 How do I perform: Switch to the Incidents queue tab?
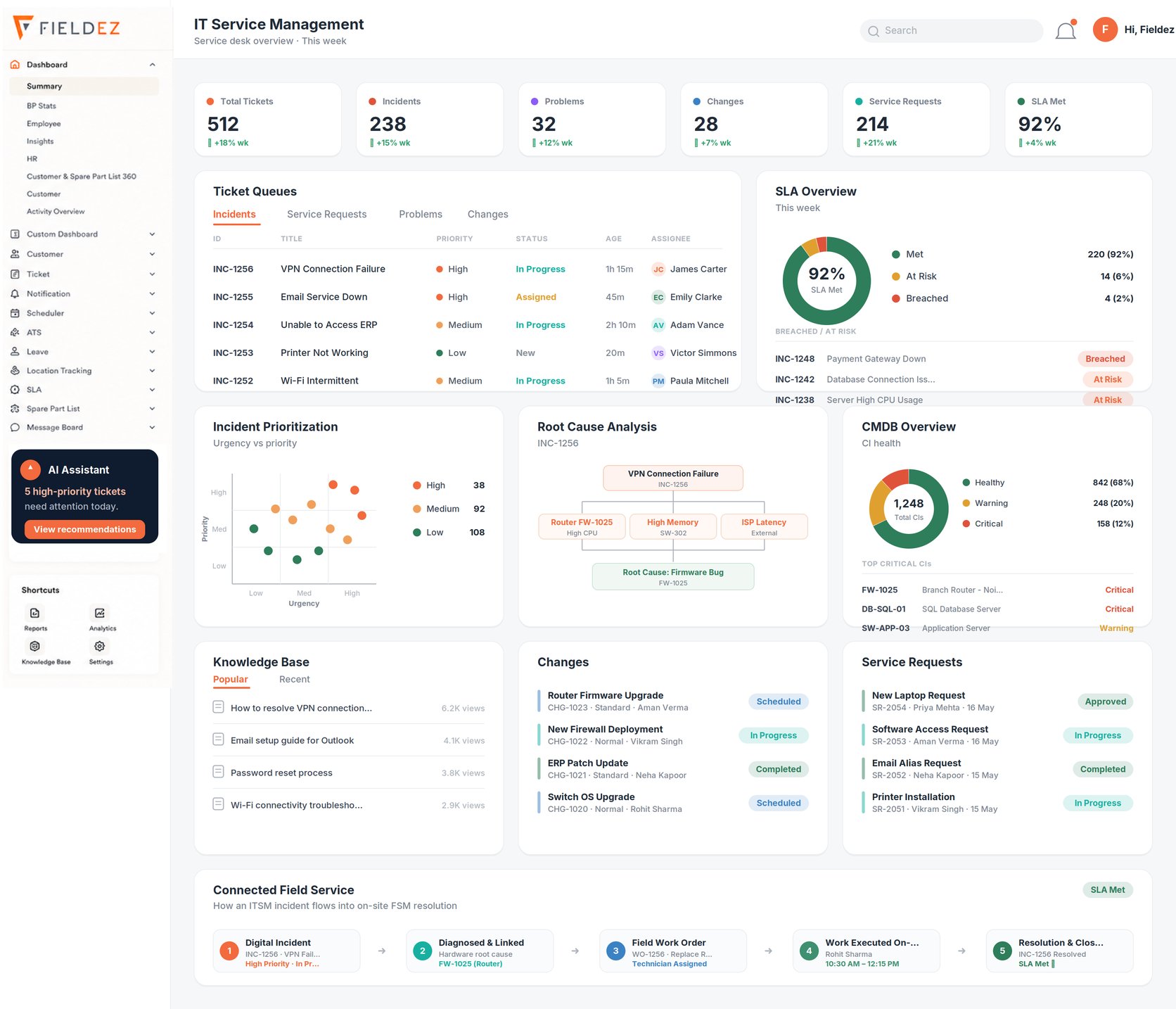click(x=234, y=215)
